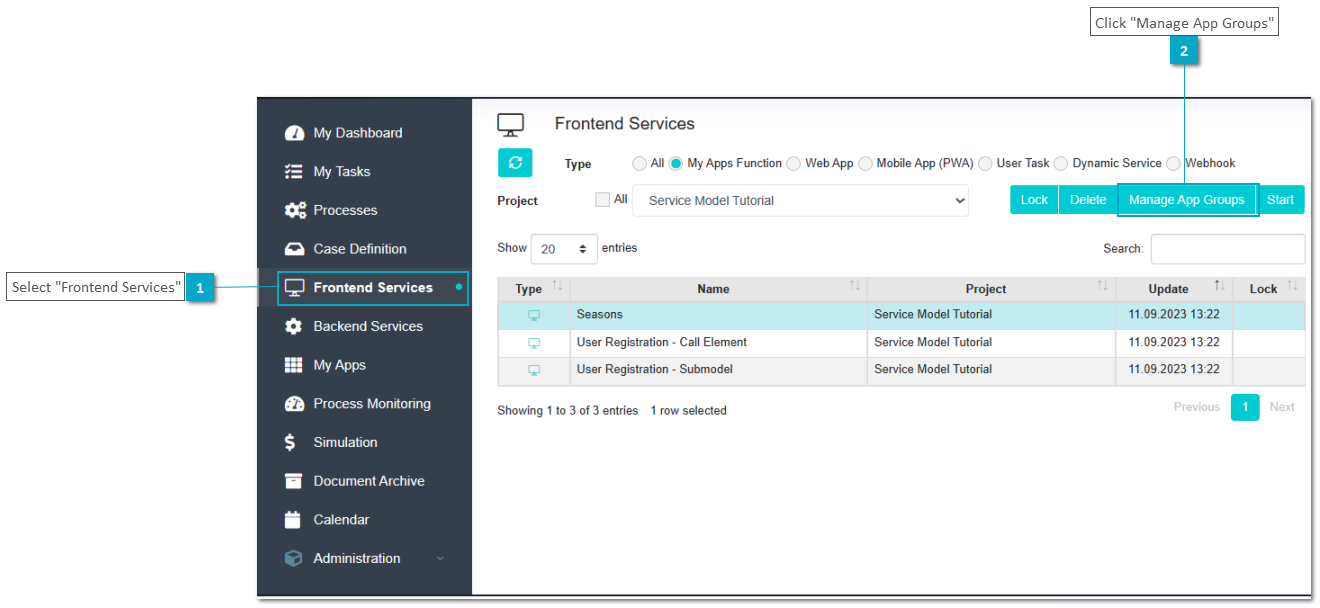Click the Start button
1320x608 pixels.
pyautogui.click(x=1281, y=200)
